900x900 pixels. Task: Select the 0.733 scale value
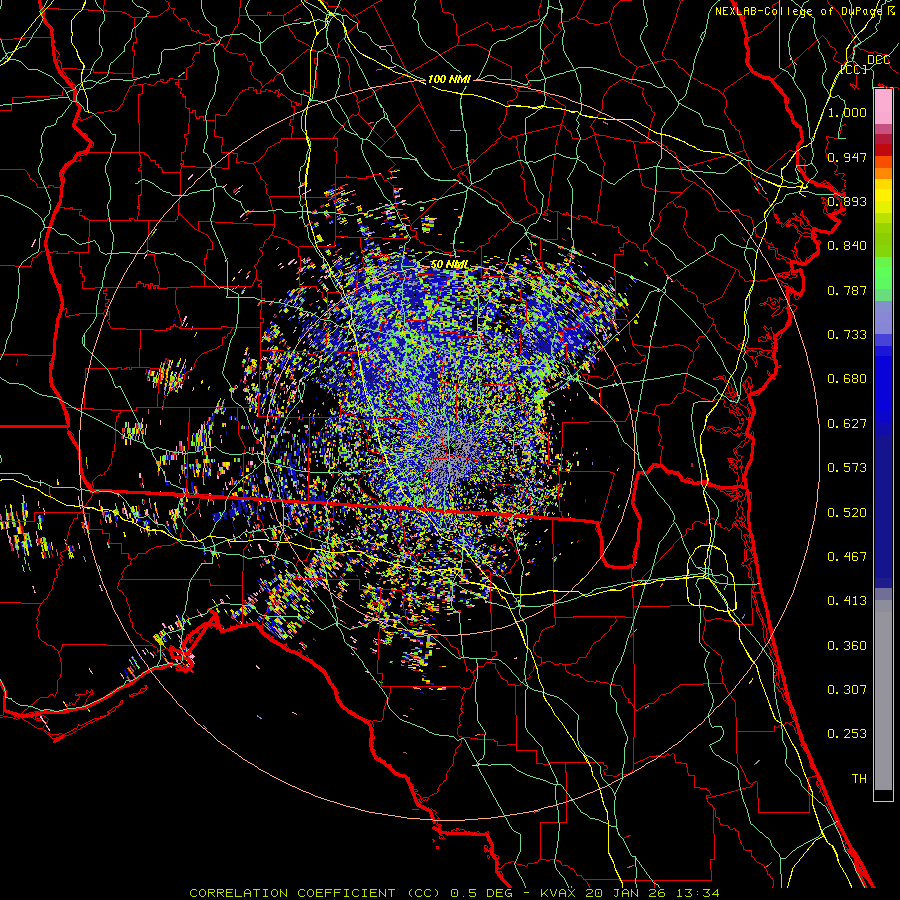847,335
